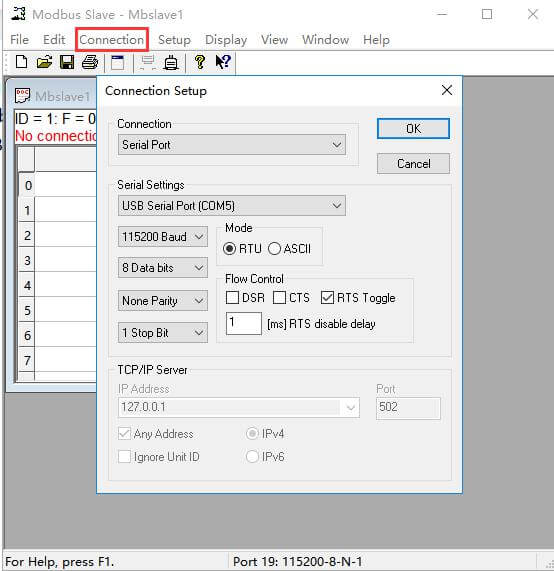Close the Connection Setup dialog

pos(447,90)
